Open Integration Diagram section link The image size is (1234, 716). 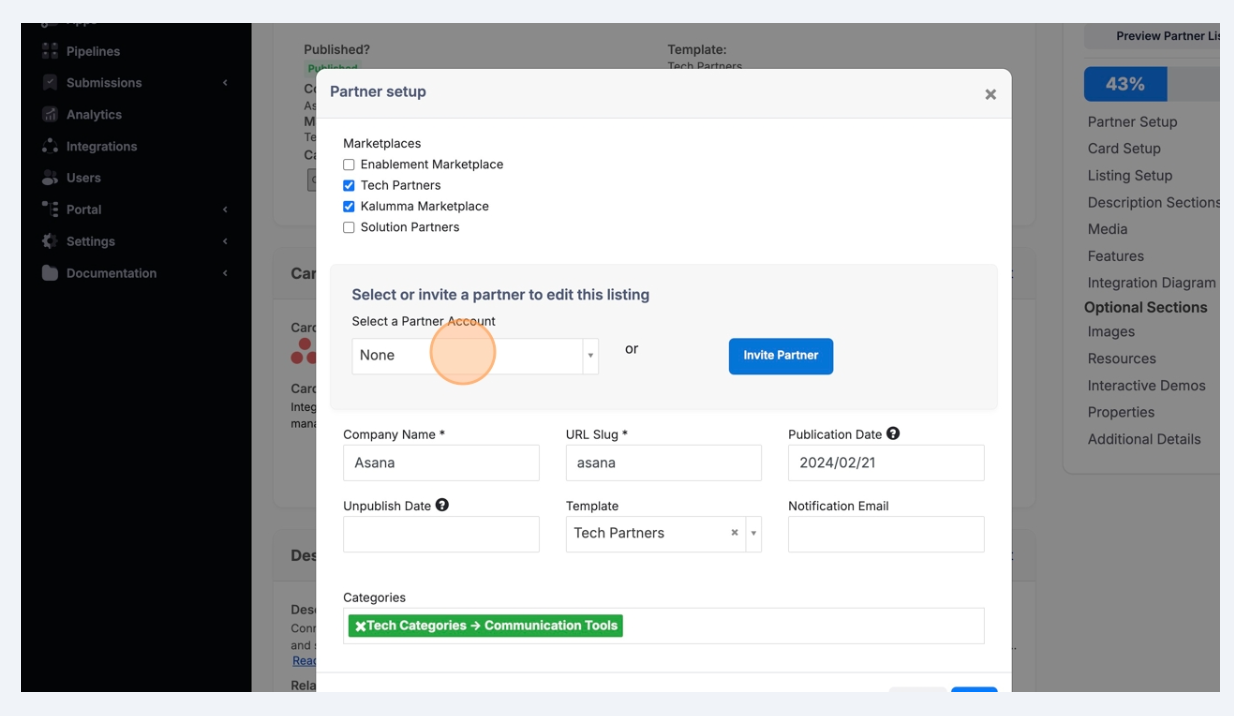(1152, 284)
